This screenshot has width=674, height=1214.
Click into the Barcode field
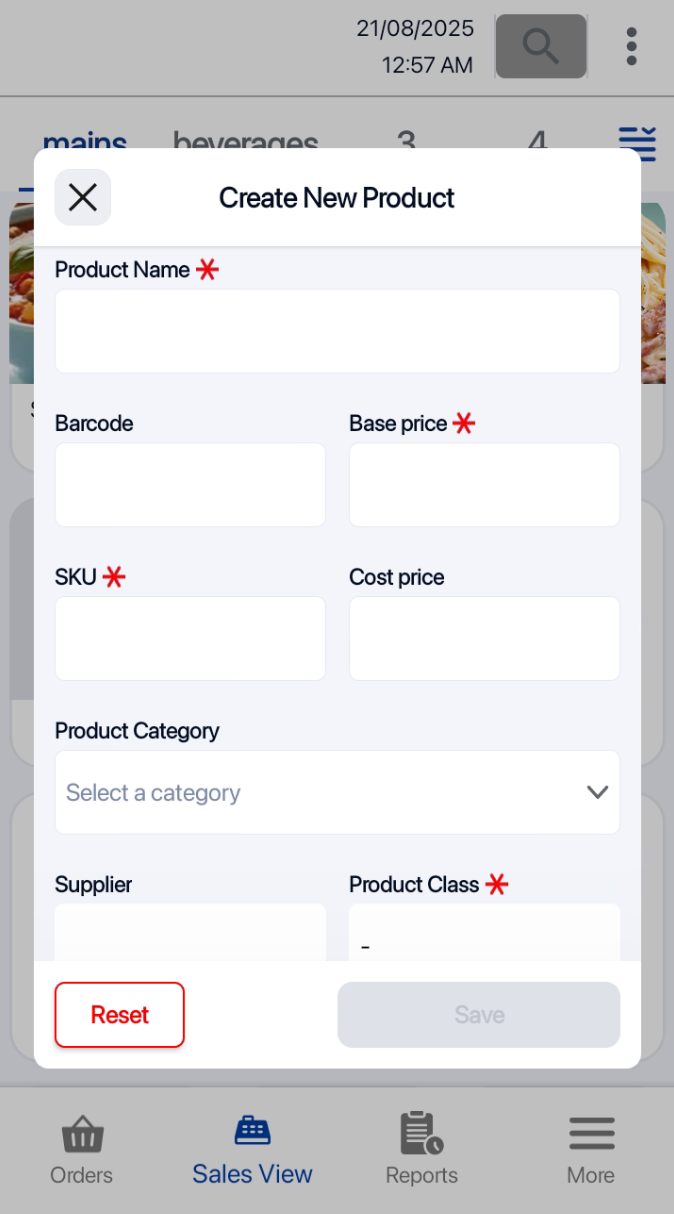pos(190,485)
